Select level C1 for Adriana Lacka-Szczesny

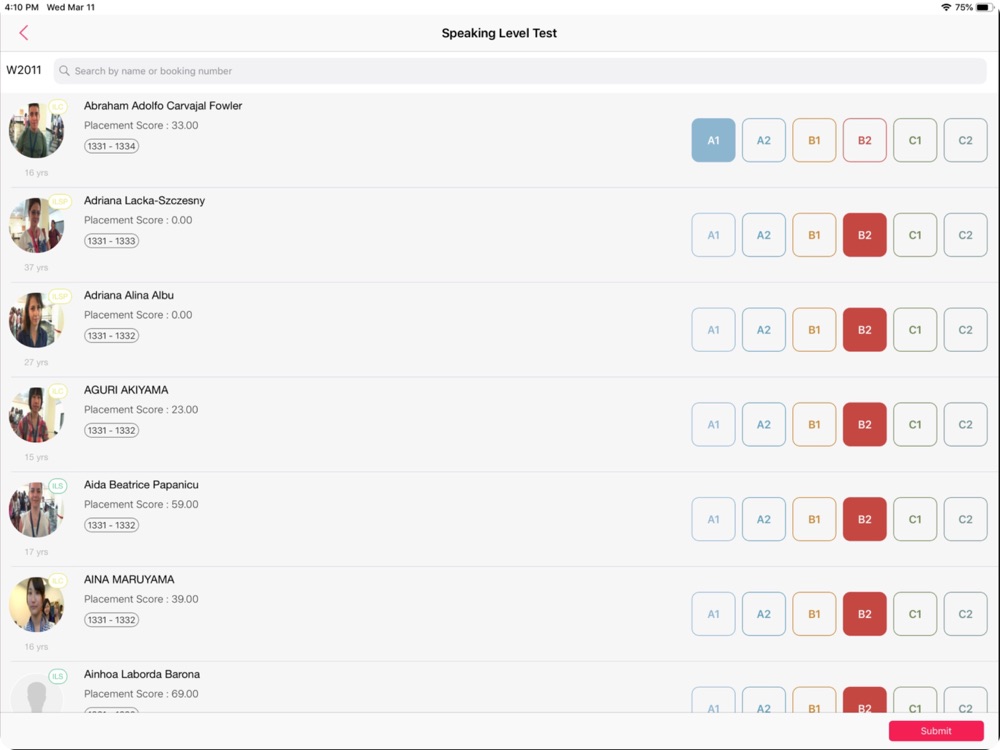(x=914, y=235)
